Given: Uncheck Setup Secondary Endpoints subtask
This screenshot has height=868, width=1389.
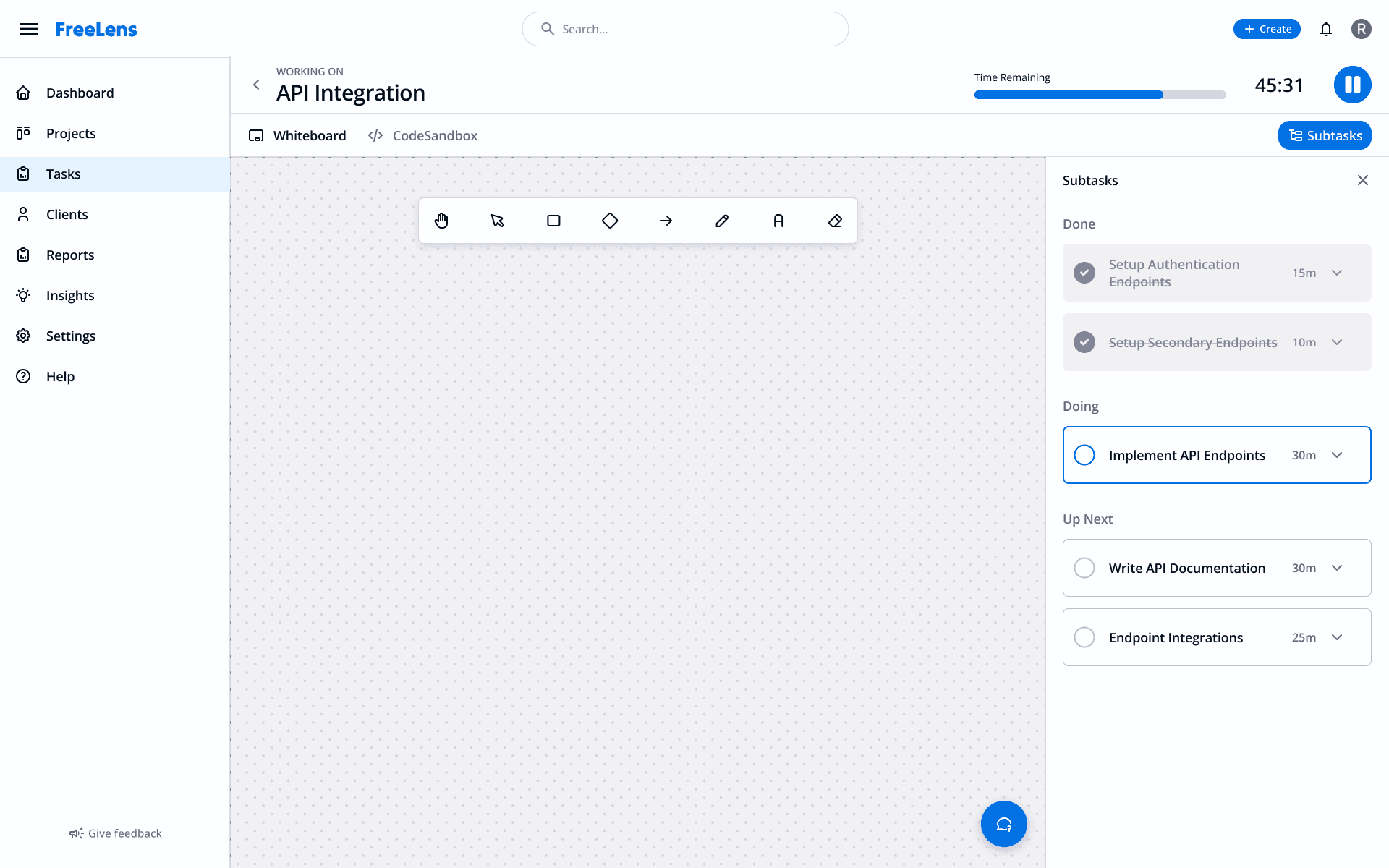Looking at the screenshot, I should coord(1084,342).
